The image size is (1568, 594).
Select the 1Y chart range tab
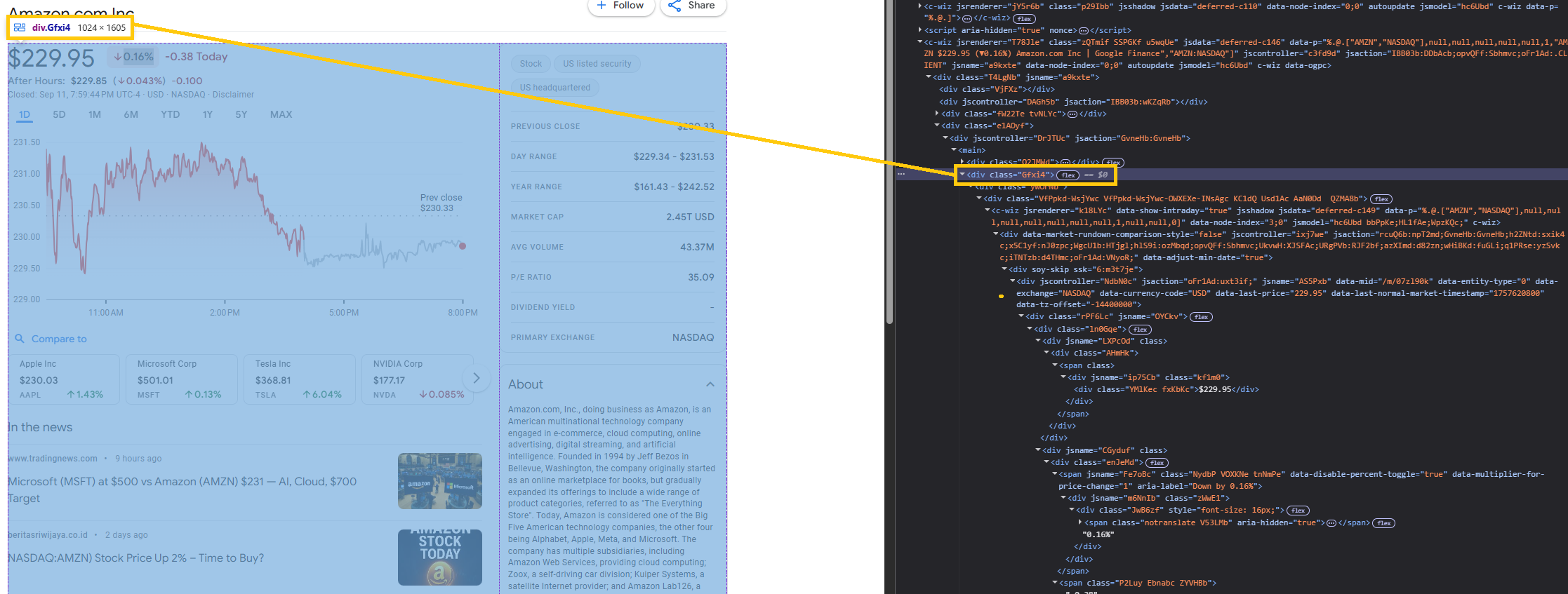(x=207, y=114)
